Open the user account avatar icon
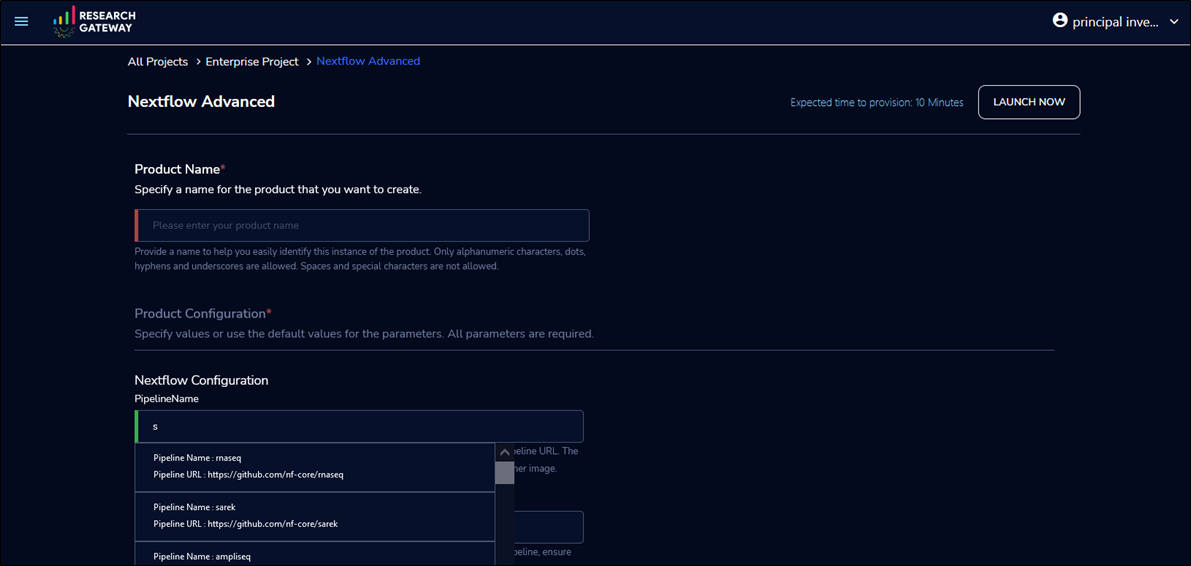 click(x=1060, y=21)
